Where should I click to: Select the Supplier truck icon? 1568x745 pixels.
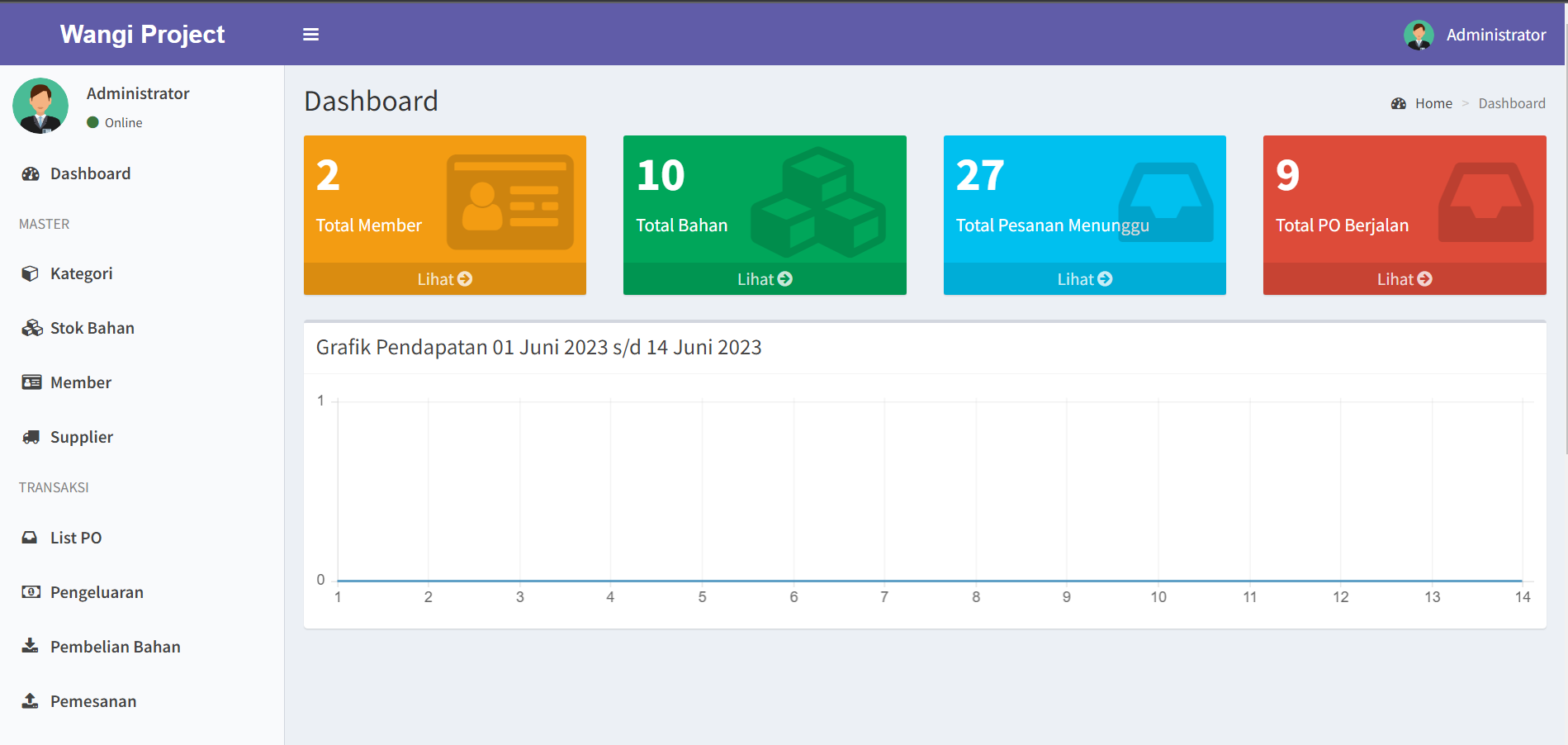pos(31,437)
